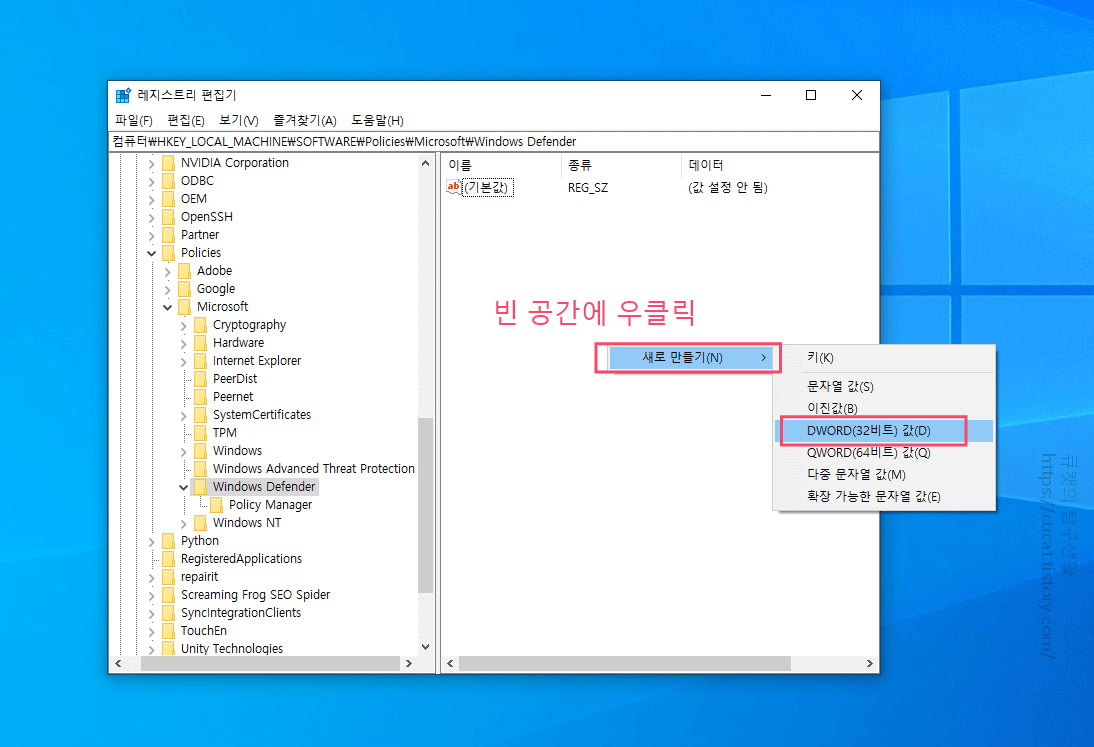The image size is (1094, 747).
Task: Click the Registry Editor app icon in titlebar
Action: point(122,95)
